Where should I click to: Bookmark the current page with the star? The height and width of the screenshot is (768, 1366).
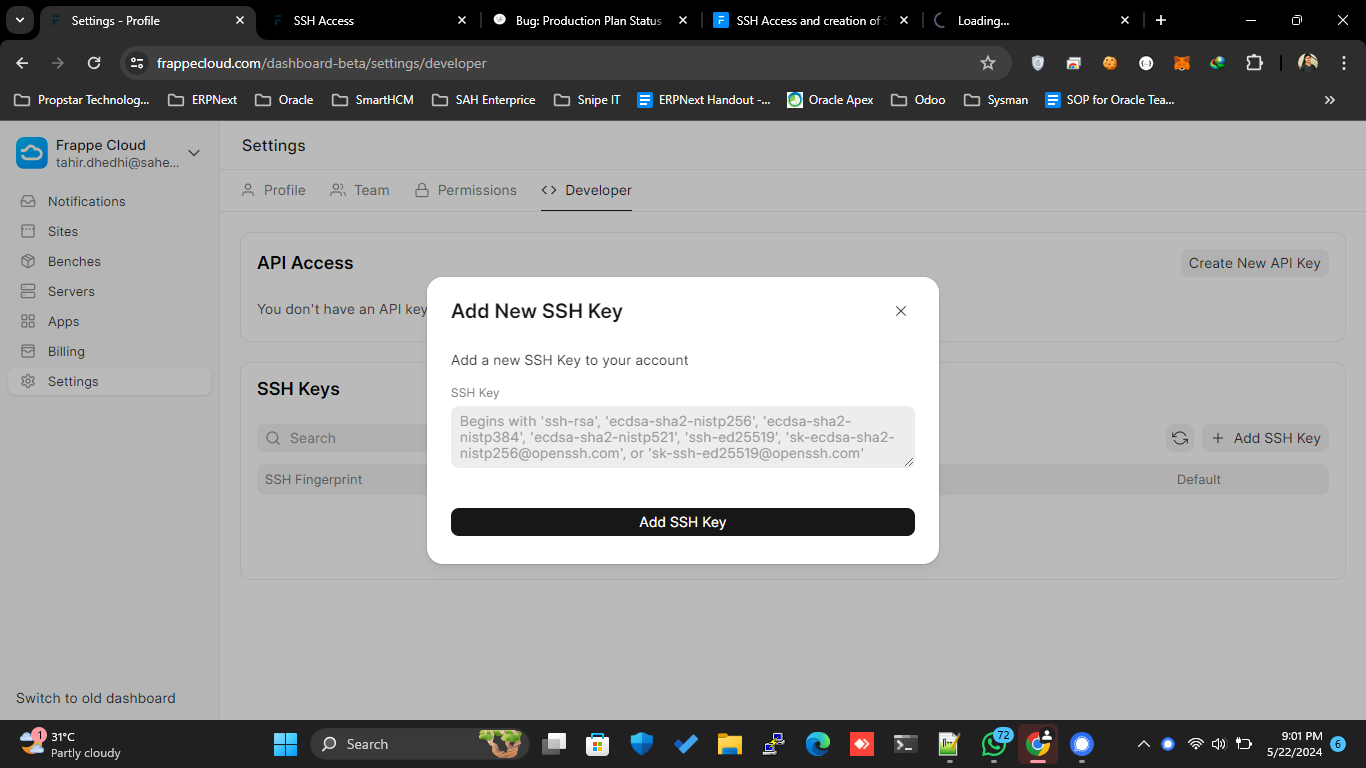click(x=988, y=62)
